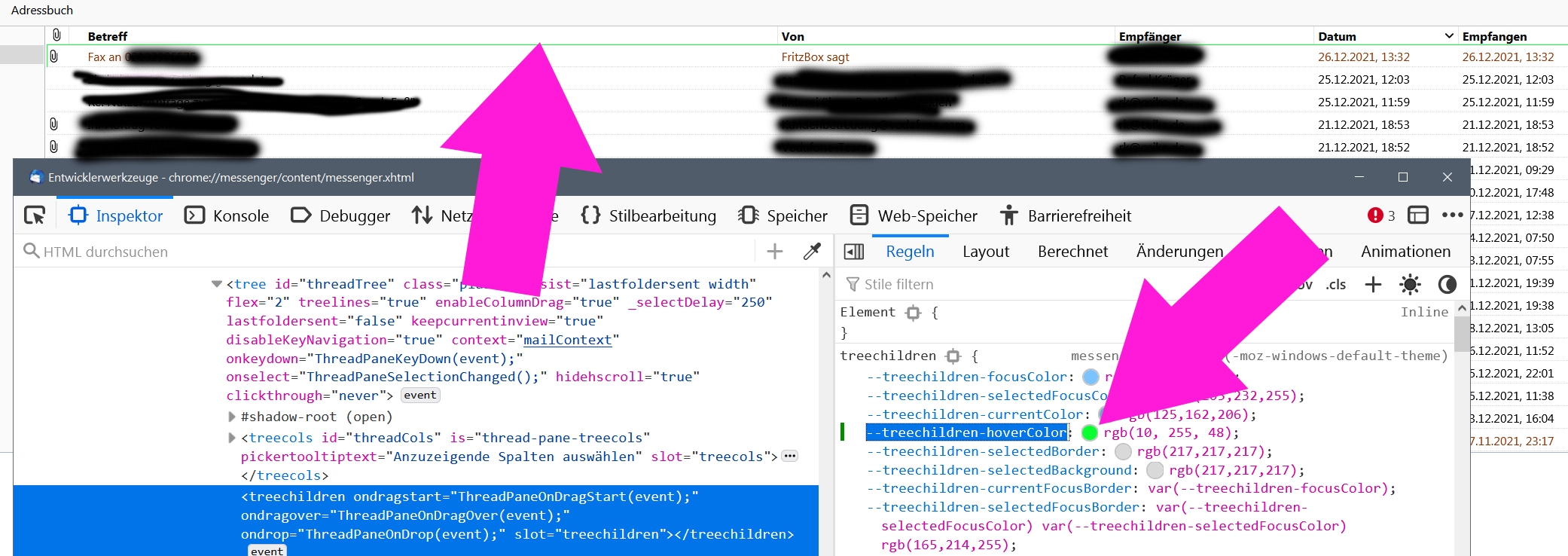
Task: Sort by attachment column header icon
Action: coord(56,35)
